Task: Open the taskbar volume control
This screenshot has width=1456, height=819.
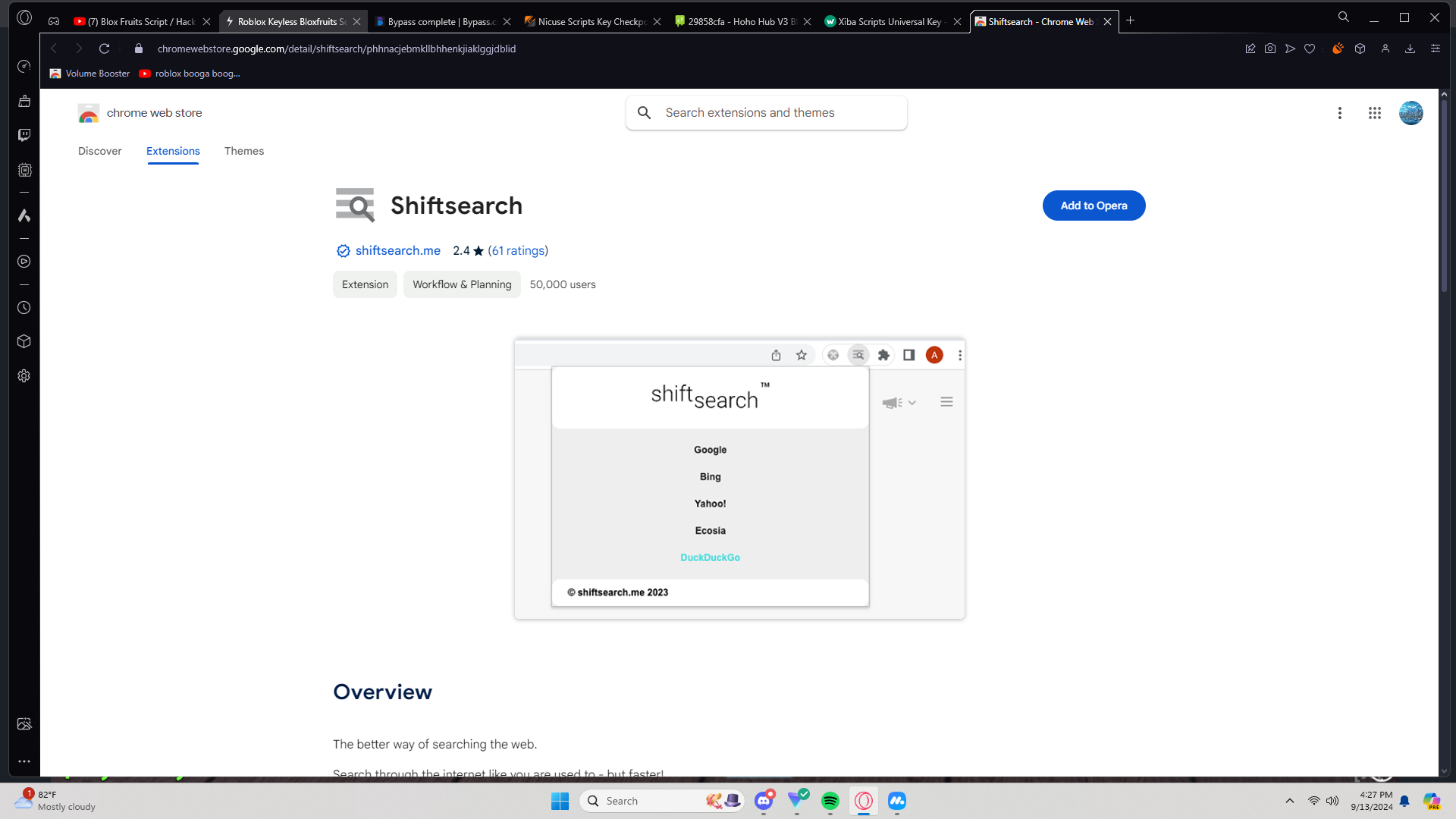Action: pos(1332,801)
